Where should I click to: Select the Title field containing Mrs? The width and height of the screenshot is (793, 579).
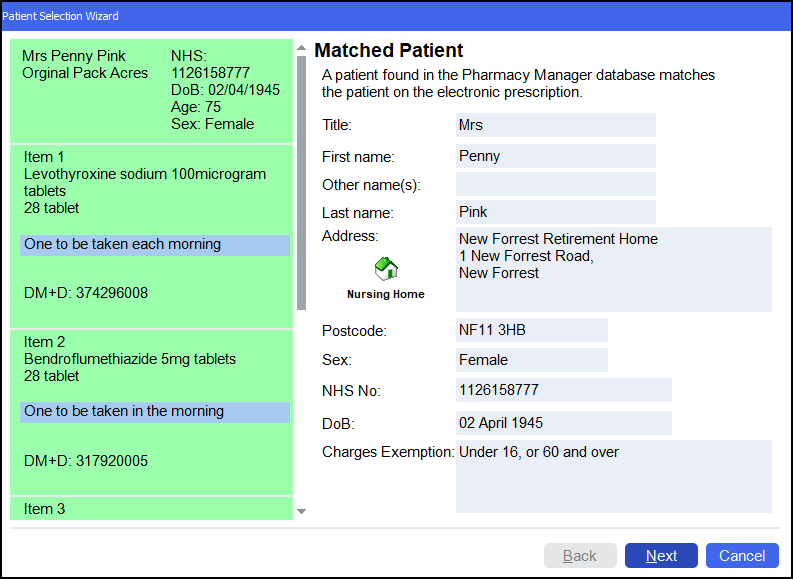click(555, 125)
